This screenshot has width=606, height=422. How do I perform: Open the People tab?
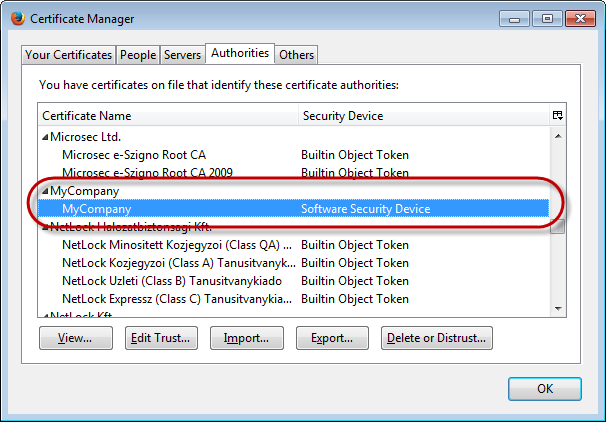coord(138,55)
